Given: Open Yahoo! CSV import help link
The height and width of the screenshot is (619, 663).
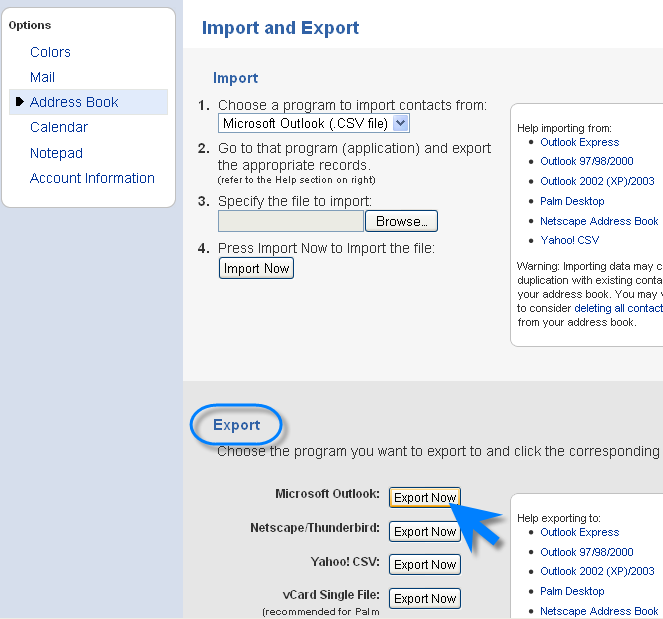Looking at the screenshot, I should point(570,240).
